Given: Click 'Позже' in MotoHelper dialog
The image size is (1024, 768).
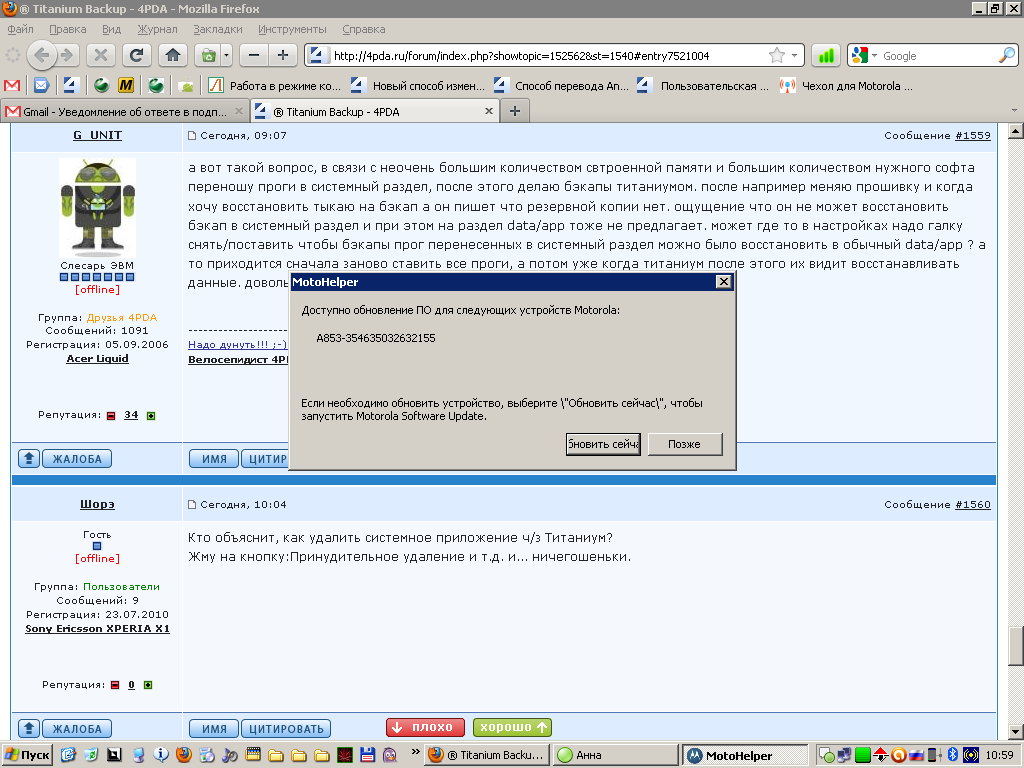Looking at the screenshot, I should (684, 444).
